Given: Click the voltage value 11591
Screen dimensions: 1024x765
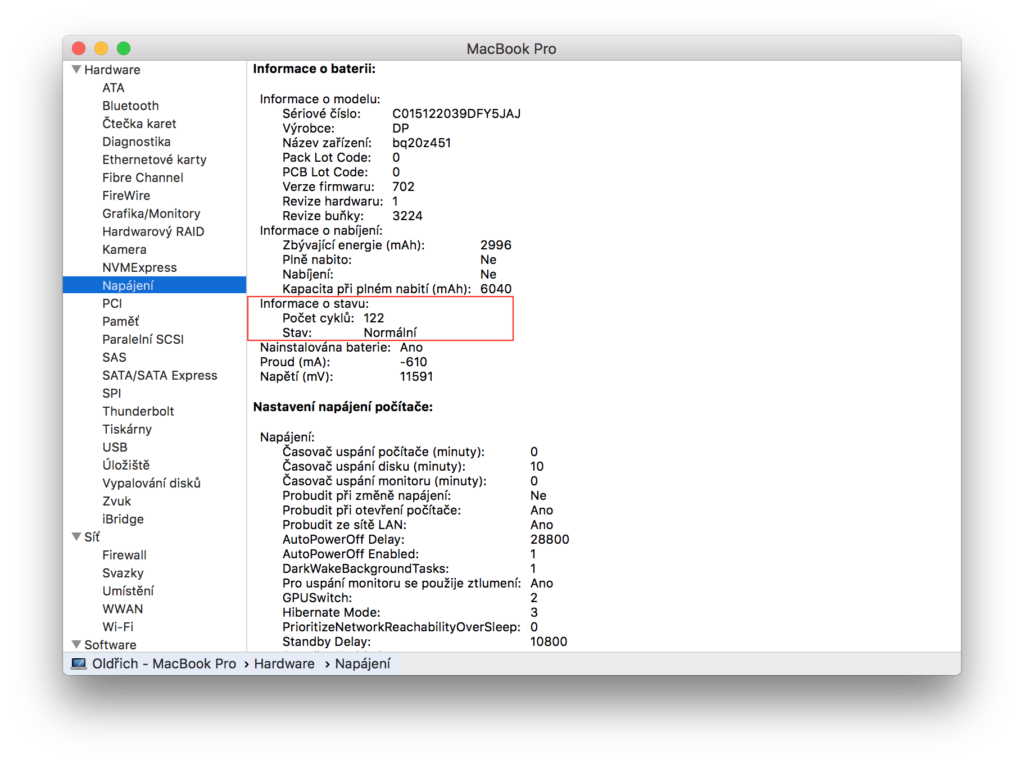Looking at the screenshot, I should coord(416,376).
